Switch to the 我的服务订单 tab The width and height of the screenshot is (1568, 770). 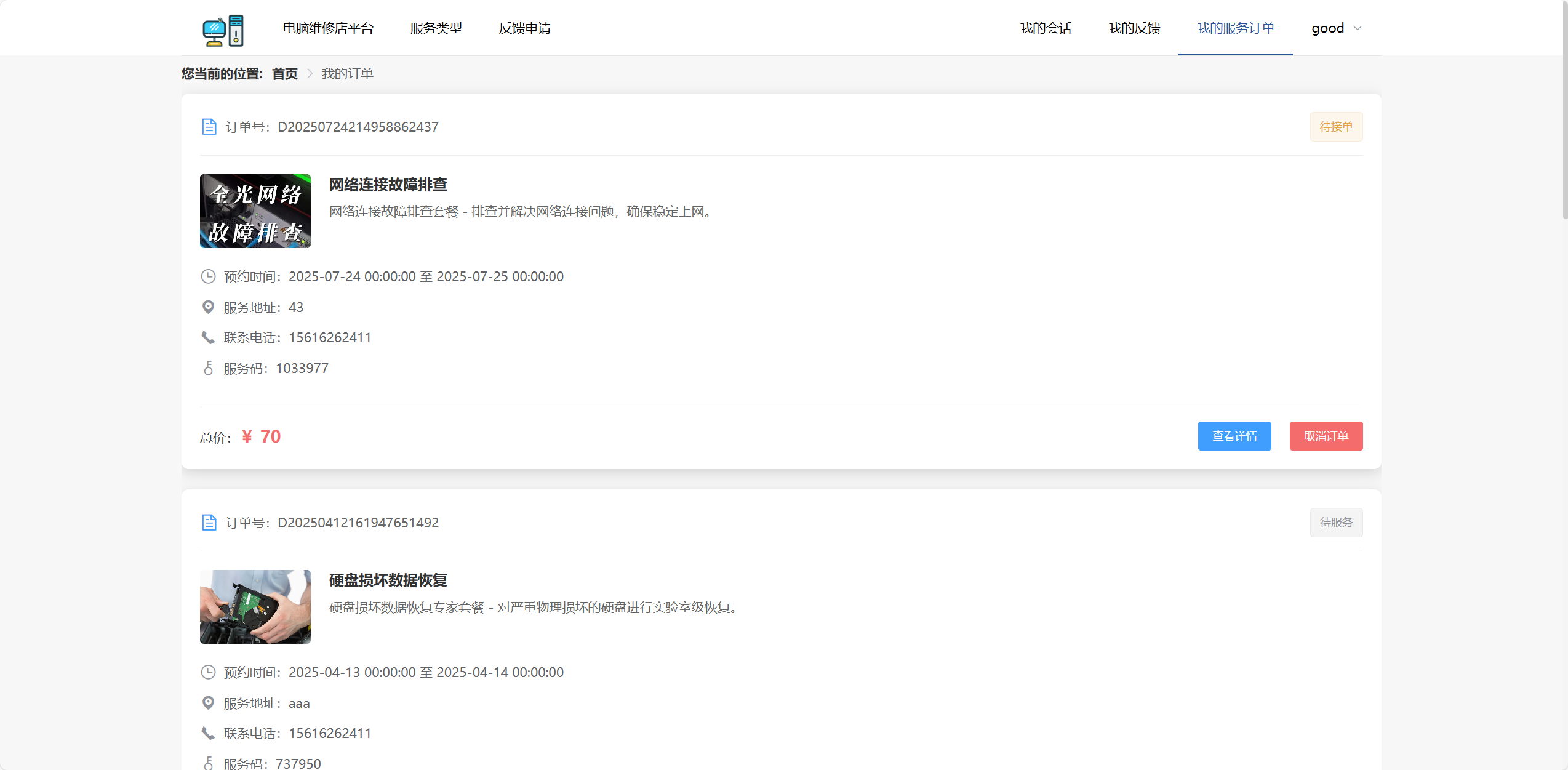point(1235,28)
